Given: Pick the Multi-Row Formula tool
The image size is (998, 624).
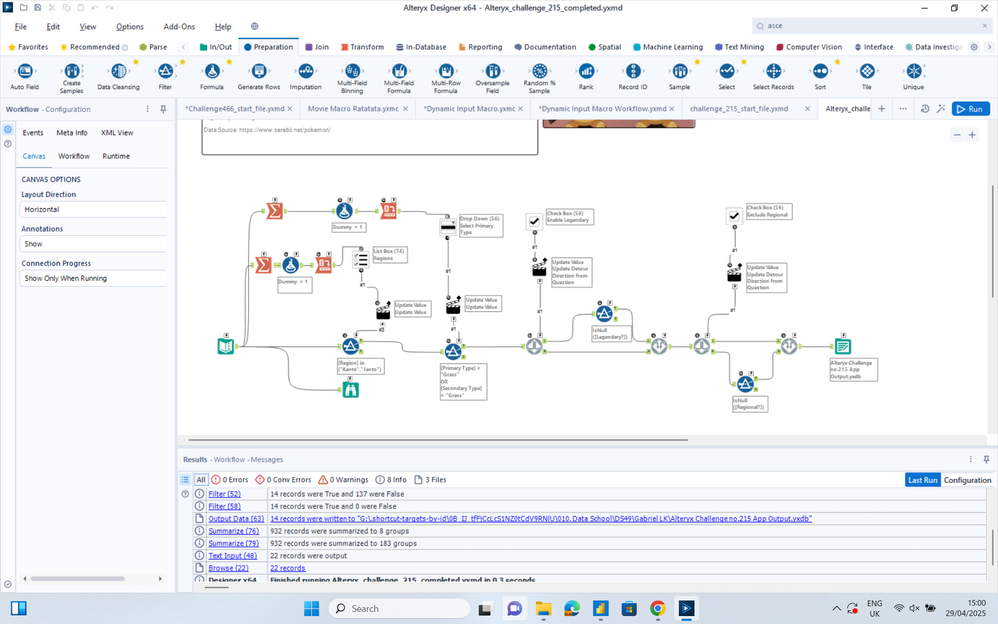Looking at the screenshot, I should 446,71.
